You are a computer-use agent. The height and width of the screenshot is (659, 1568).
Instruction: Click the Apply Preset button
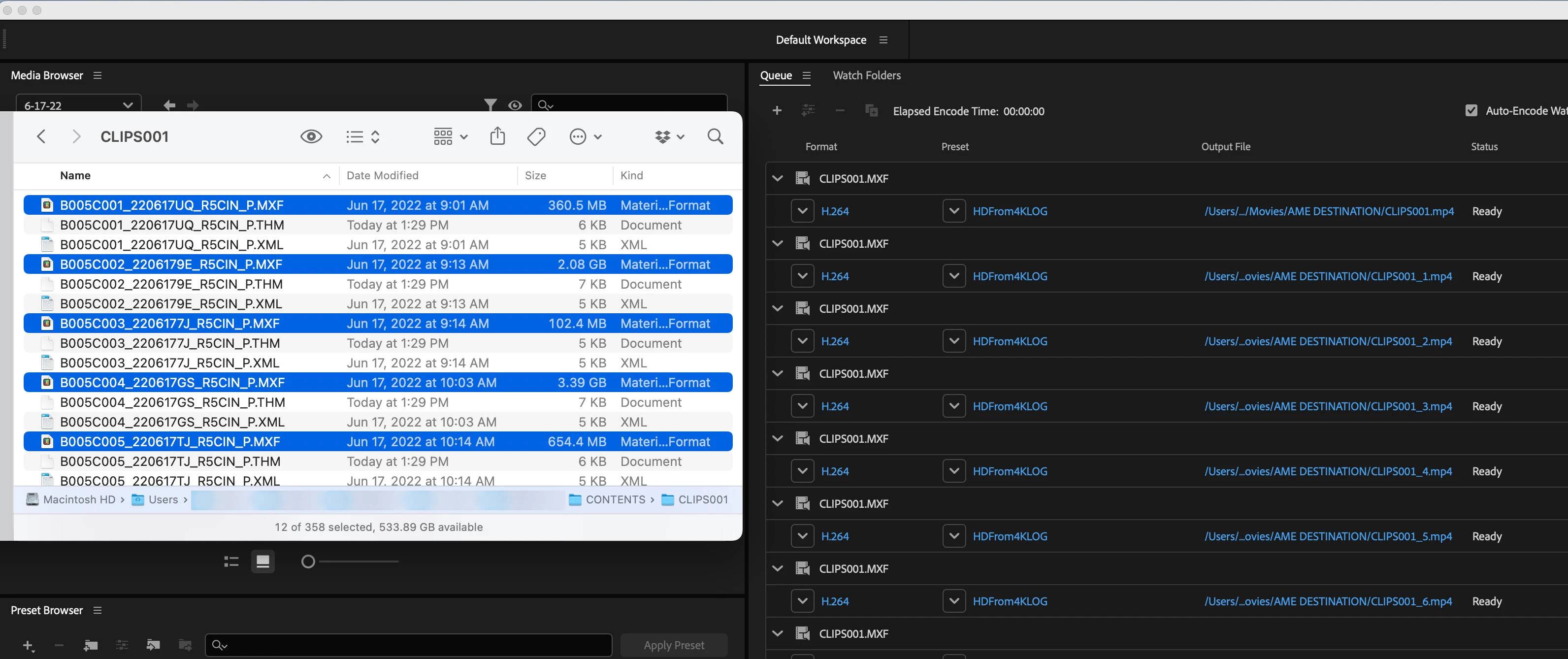(673, 645)
